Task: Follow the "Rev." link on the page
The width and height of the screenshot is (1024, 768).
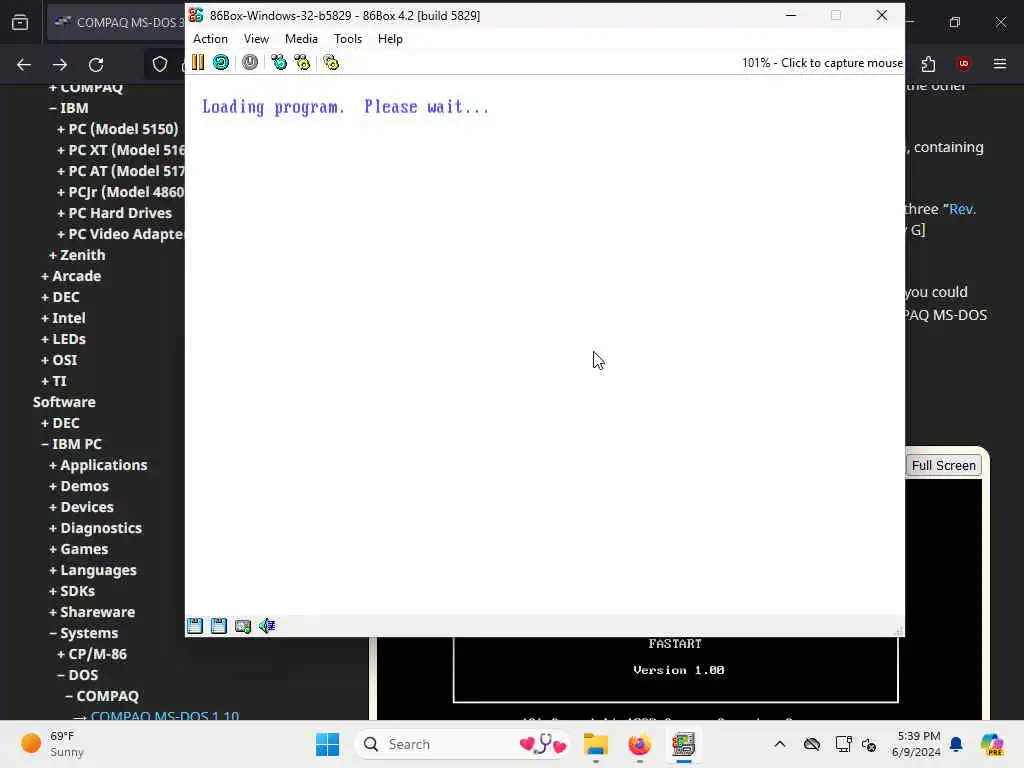Action: [x=962, y=209]
